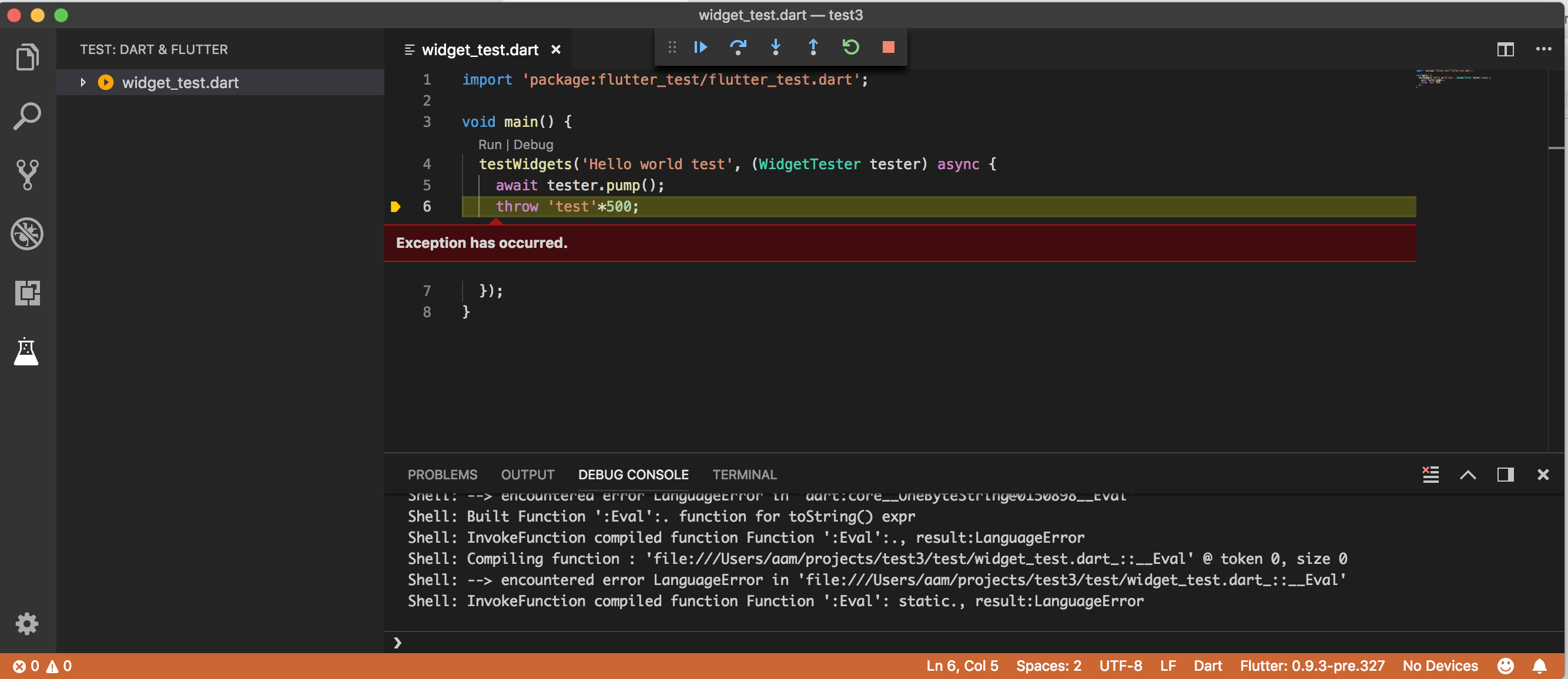The height and width of the screenshot is (679, 1568).
Task: Open the Debug view icon
Action: [x=28, y=234]
